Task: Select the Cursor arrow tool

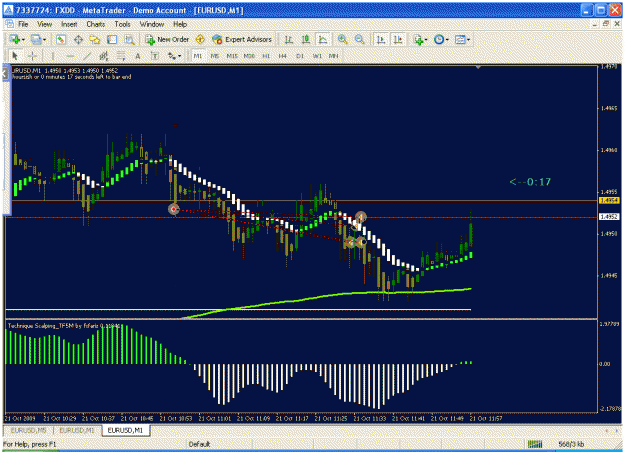Action: click(15, 56)
